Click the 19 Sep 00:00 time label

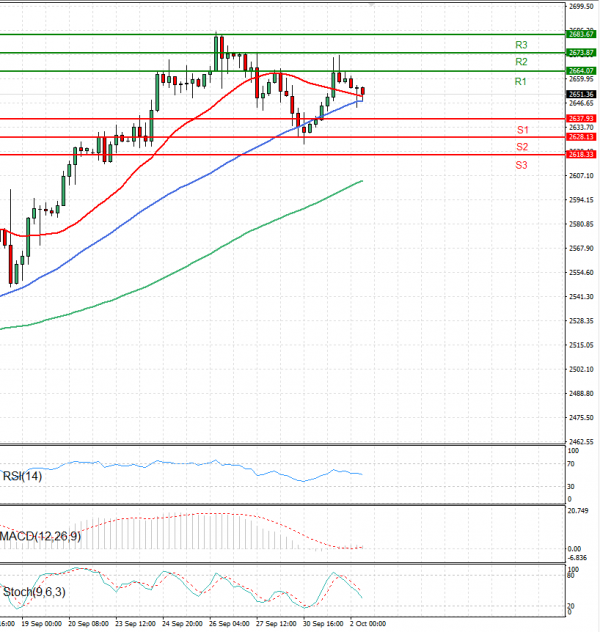pyautogui.click(x=42, y=624)
